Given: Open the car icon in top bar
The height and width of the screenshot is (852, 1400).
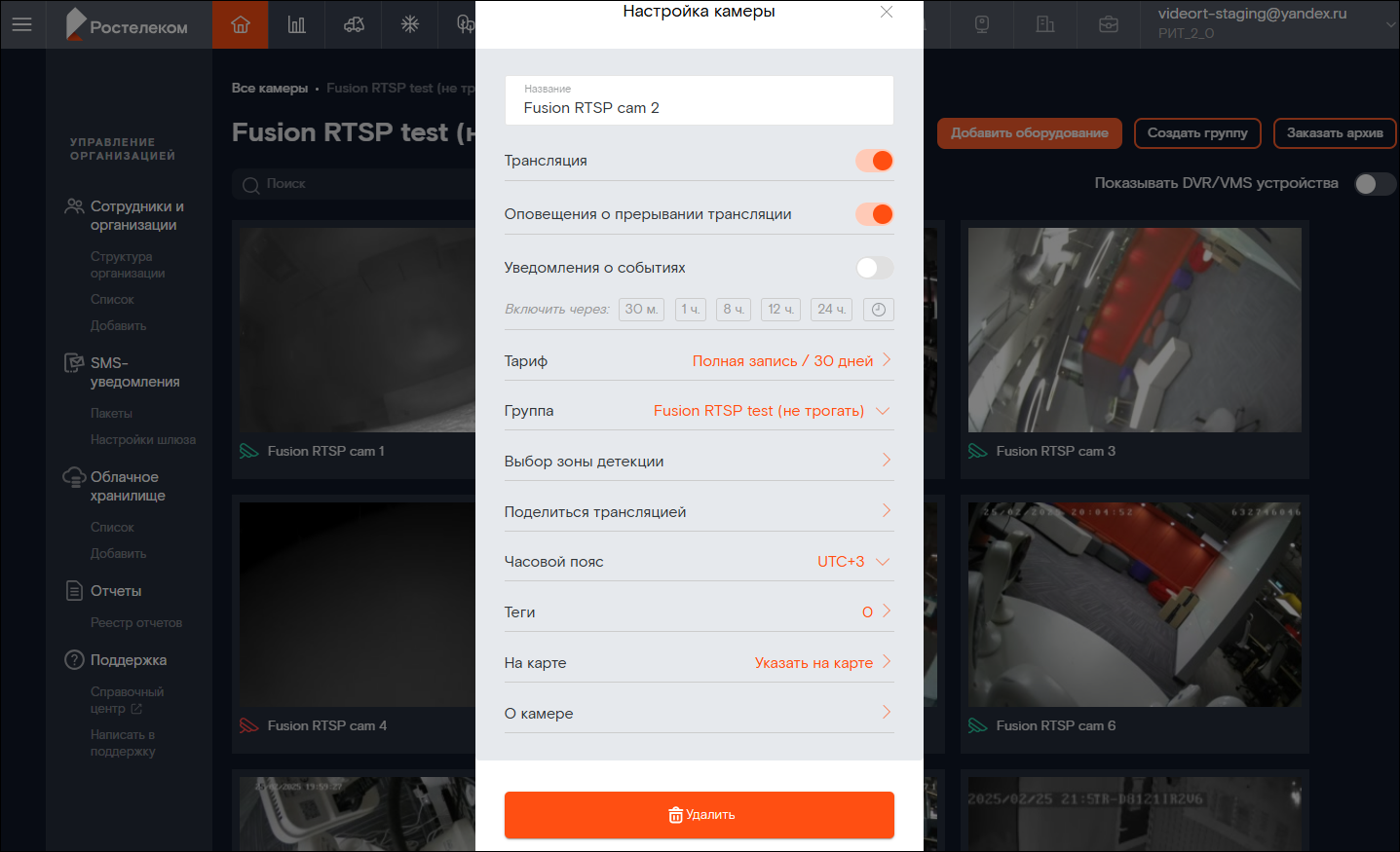Looking at the screenshot, I should (x=354, y=24).
